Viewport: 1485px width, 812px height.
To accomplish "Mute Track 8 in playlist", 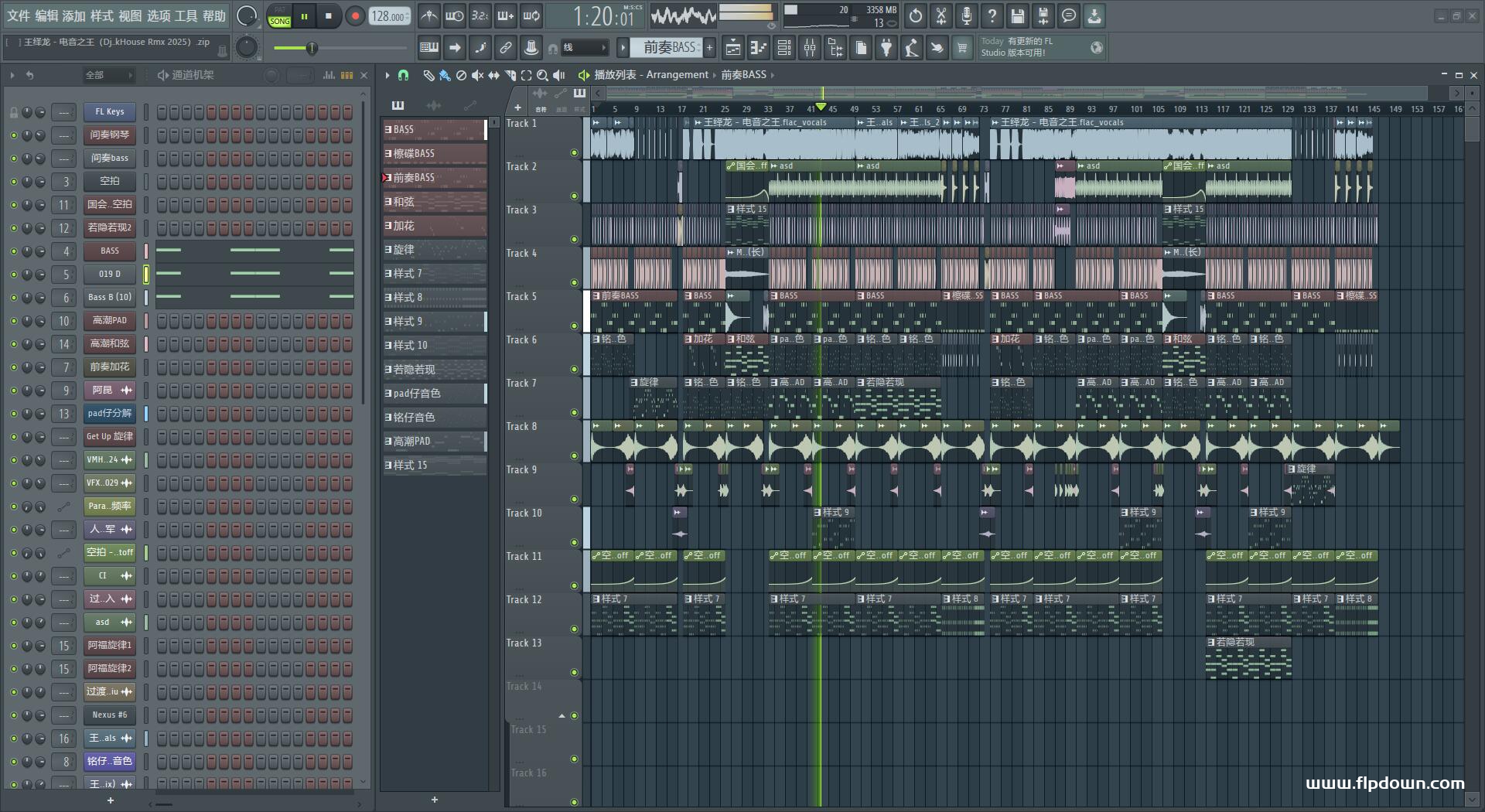I will (x=574, y=455).
